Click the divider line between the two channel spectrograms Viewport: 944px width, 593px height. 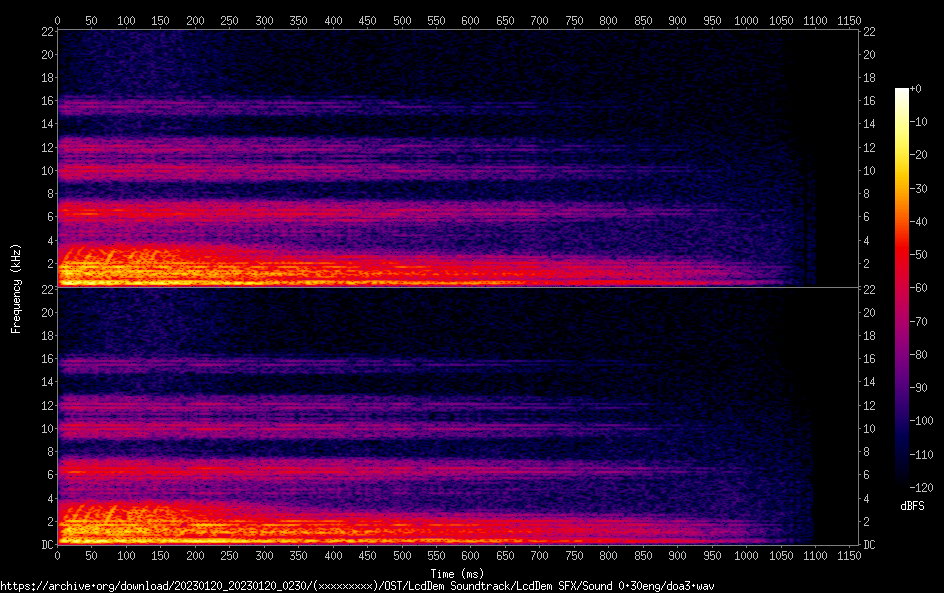coord(456,287)
